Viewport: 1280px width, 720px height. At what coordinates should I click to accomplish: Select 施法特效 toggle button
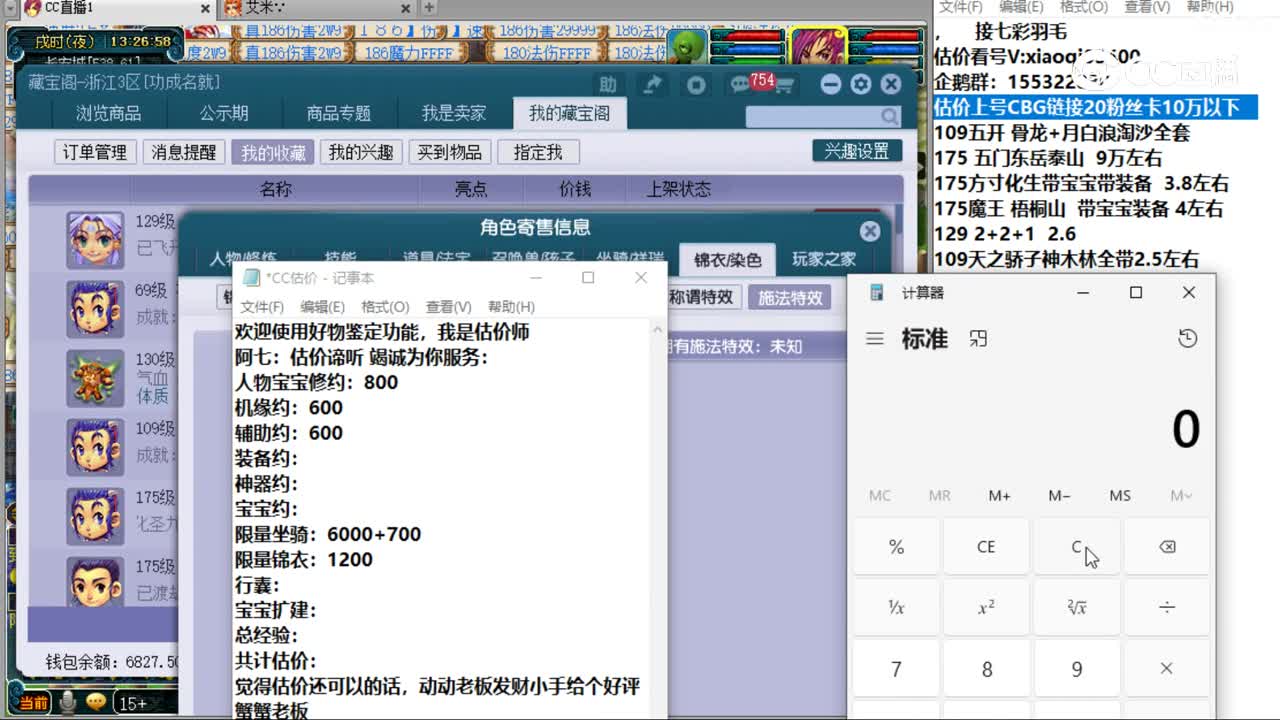tap(790, 297)
